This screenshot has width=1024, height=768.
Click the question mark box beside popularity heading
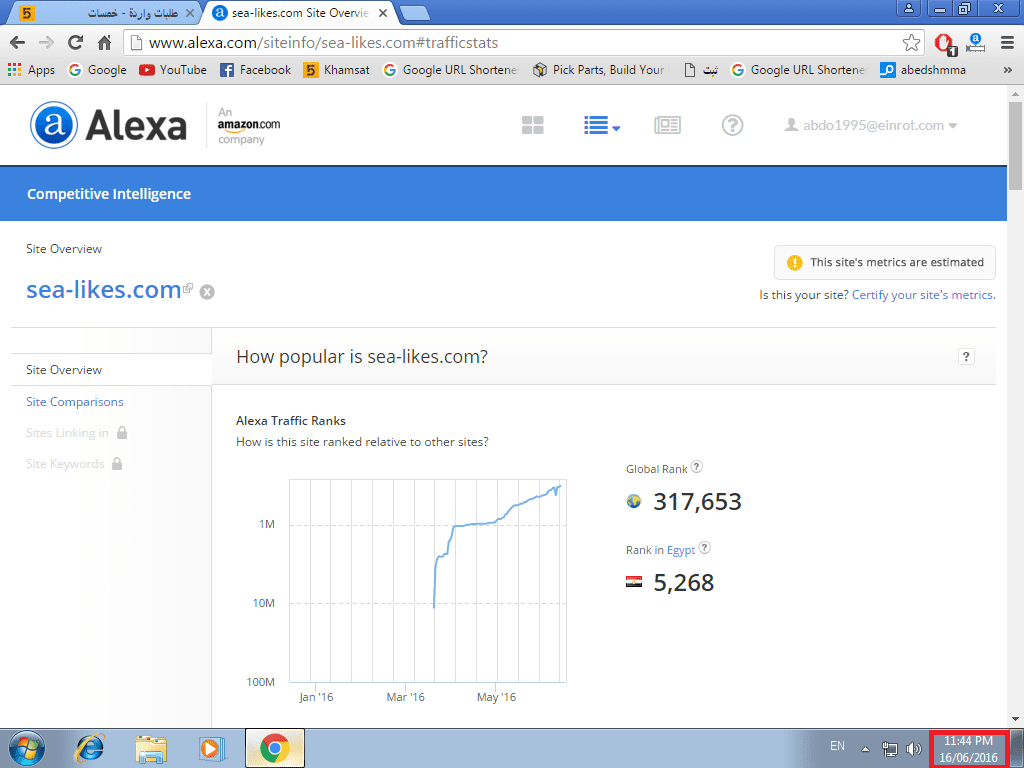click(966, 357)
